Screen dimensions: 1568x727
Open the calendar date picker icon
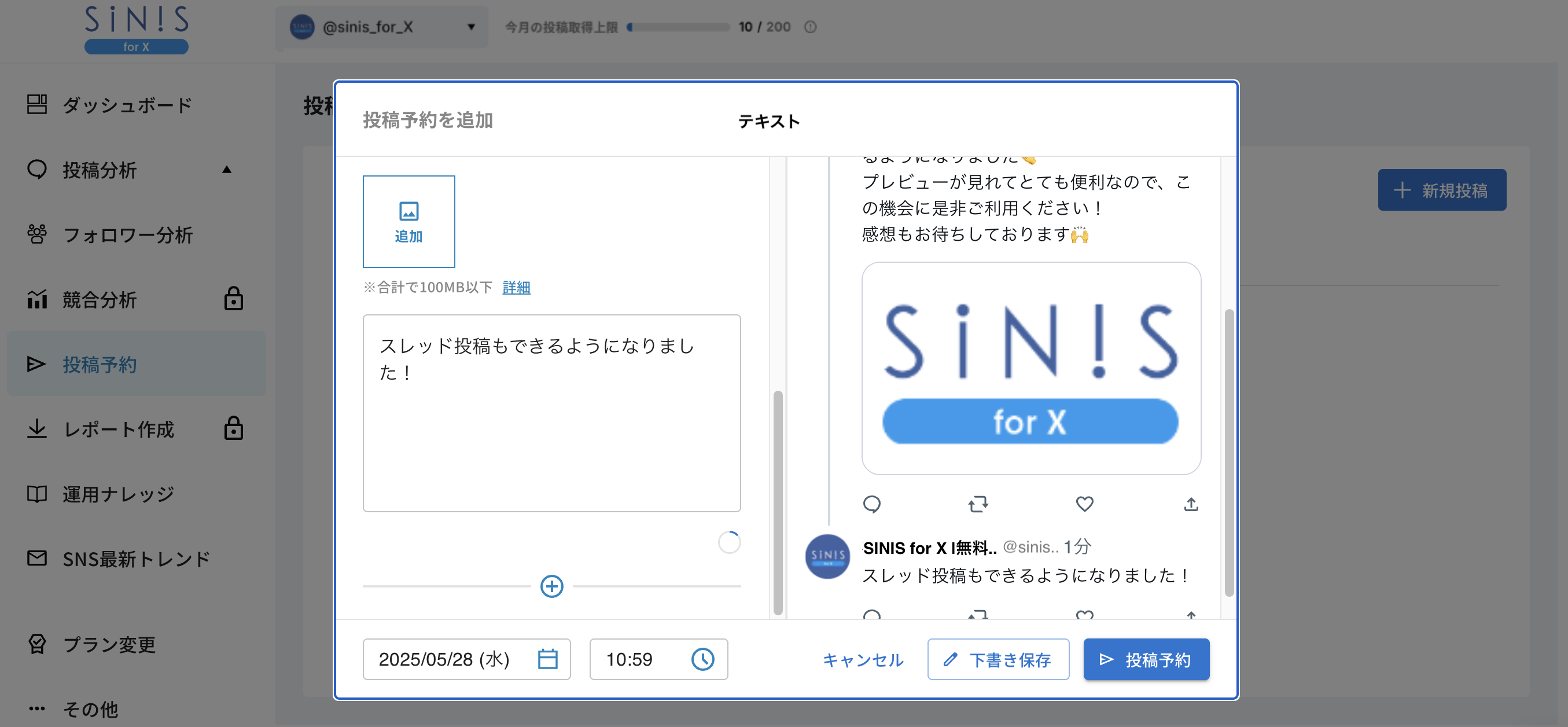(547, 659)
